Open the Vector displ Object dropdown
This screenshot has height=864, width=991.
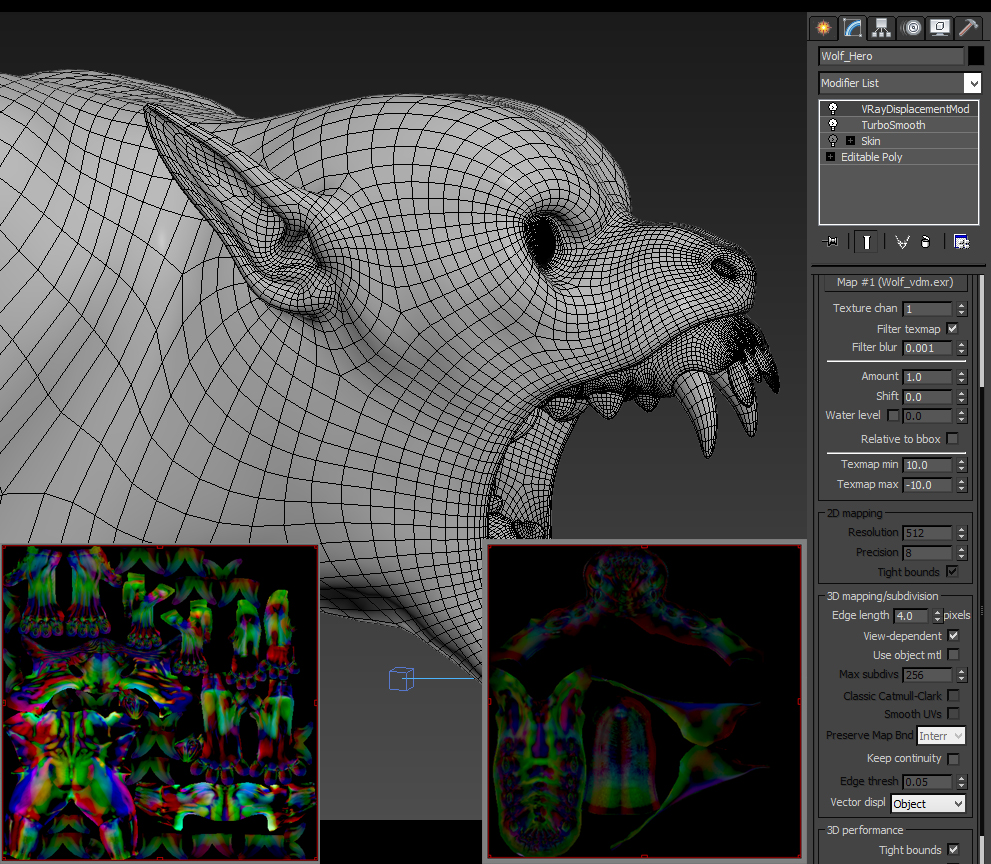928,803
